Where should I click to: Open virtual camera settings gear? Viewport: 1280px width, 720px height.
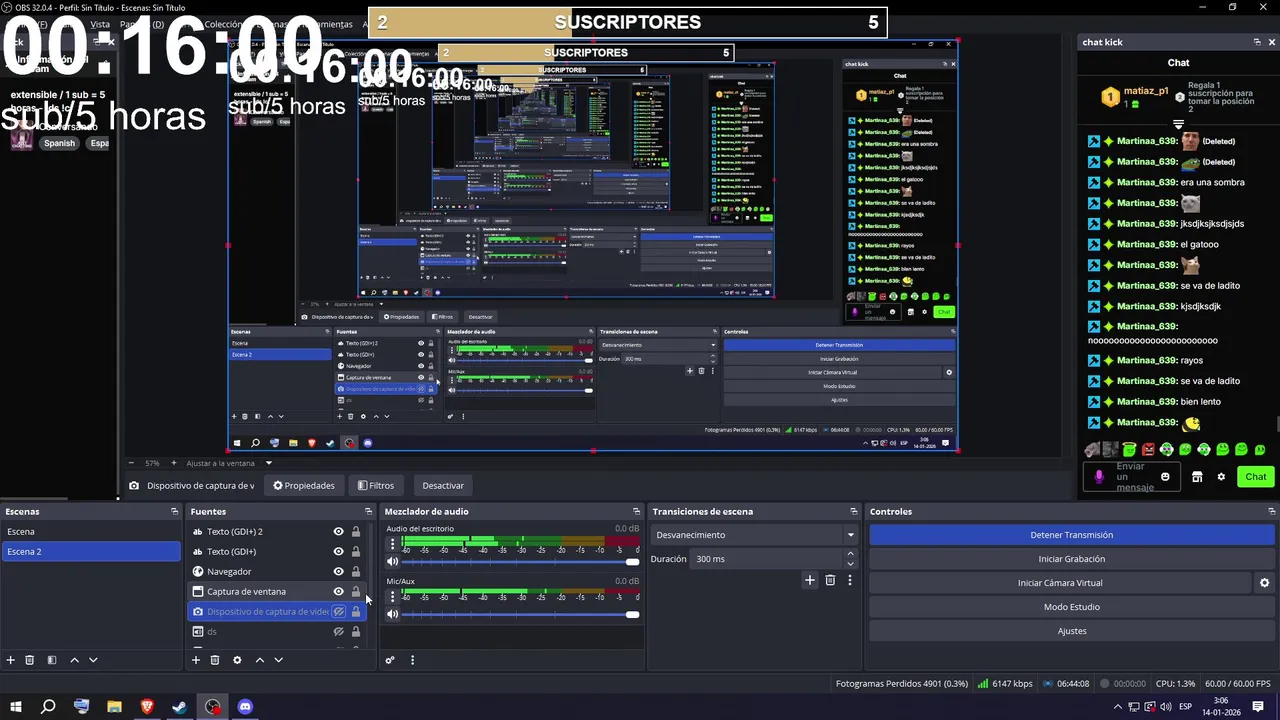click(x=1264, y=583)
